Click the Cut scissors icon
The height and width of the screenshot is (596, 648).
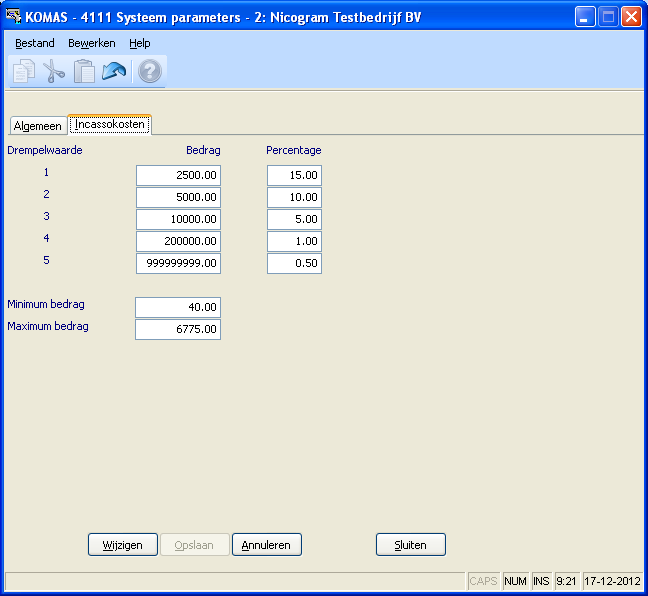click(54, 71)
